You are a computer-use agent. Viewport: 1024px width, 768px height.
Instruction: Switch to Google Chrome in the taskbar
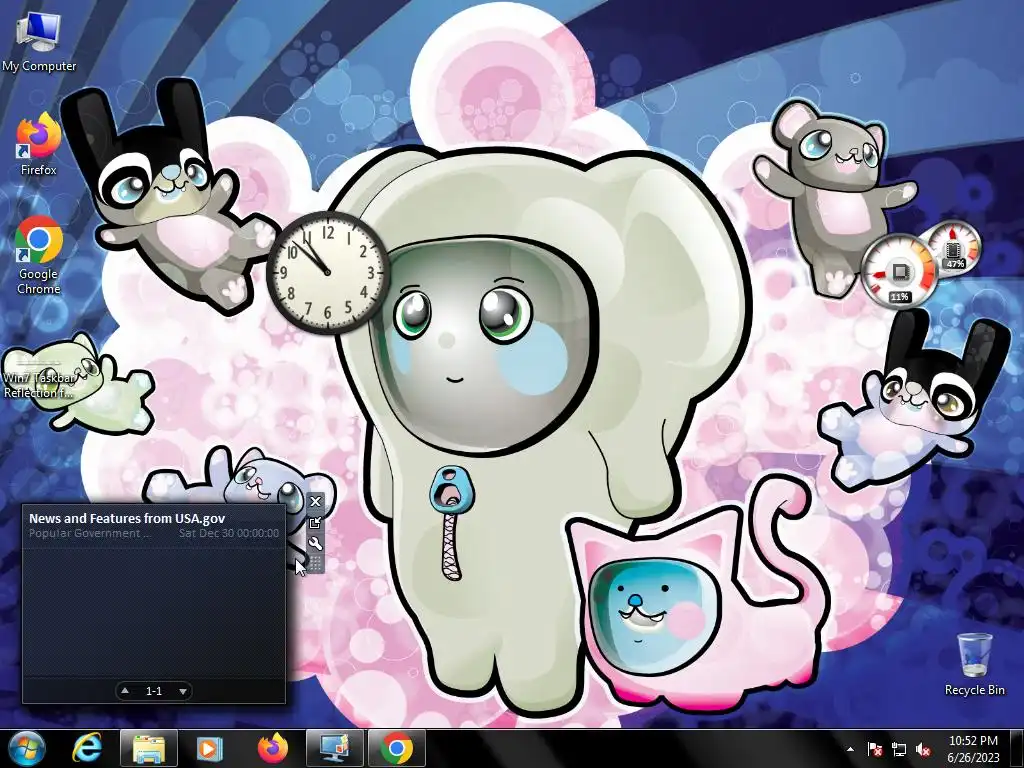(x=396, y=748)
